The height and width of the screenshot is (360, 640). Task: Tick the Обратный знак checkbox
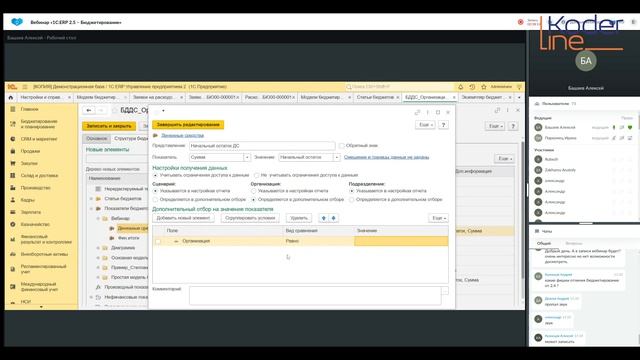point(341,146)
